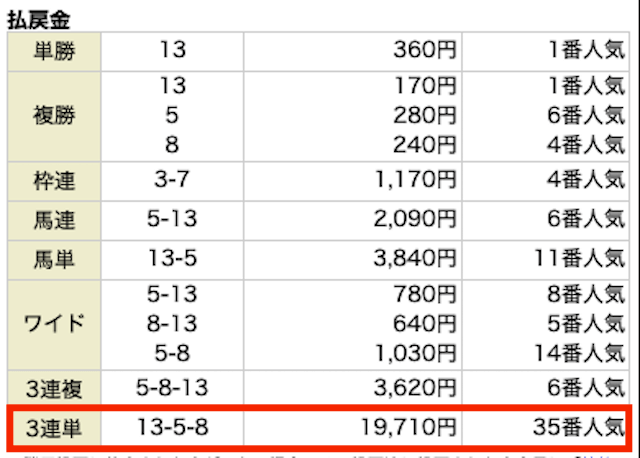Click the 馬単 row header
This screenshot has width=640, height=458.
54,260
